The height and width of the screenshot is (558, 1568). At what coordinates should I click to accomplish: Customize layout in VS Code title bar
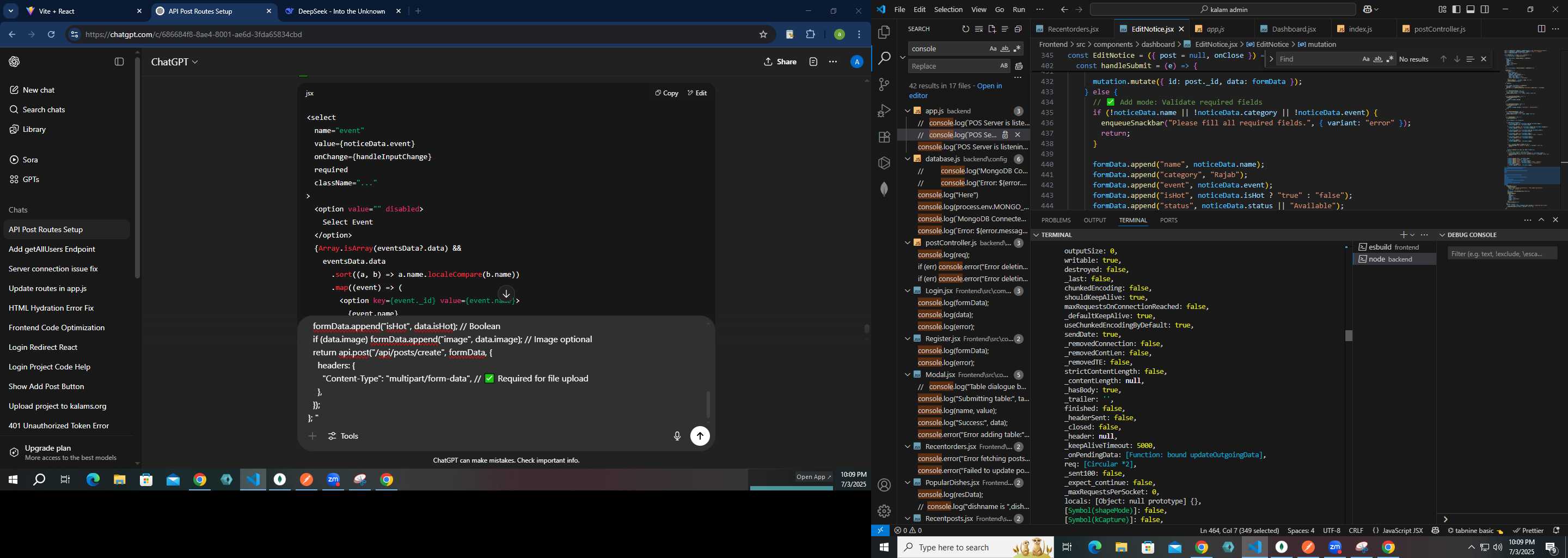coord(1442,10)
